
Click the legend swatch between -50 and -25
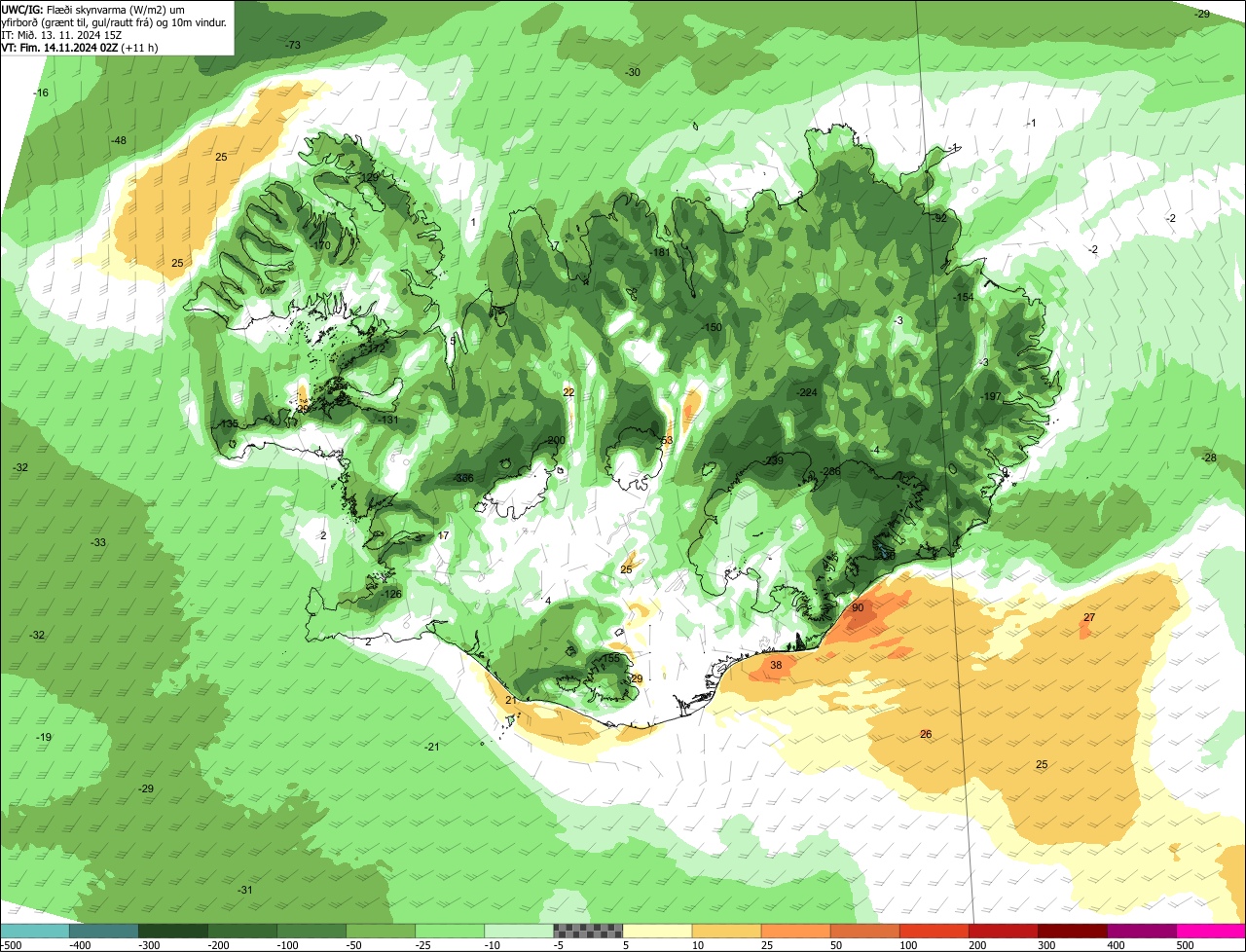click(x=380, y=931)
